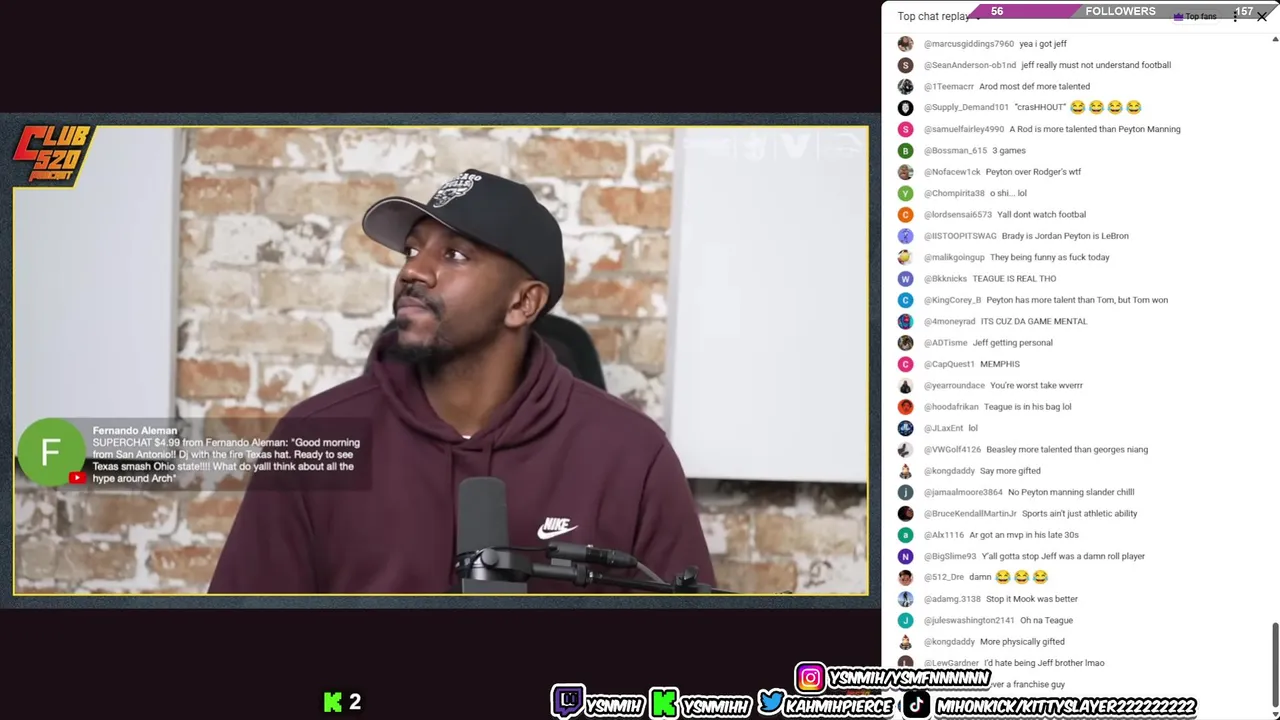This screenshot has height=720, width=1280.
Task: Click the green F avatar on superchat
Action: coord(51,452)
